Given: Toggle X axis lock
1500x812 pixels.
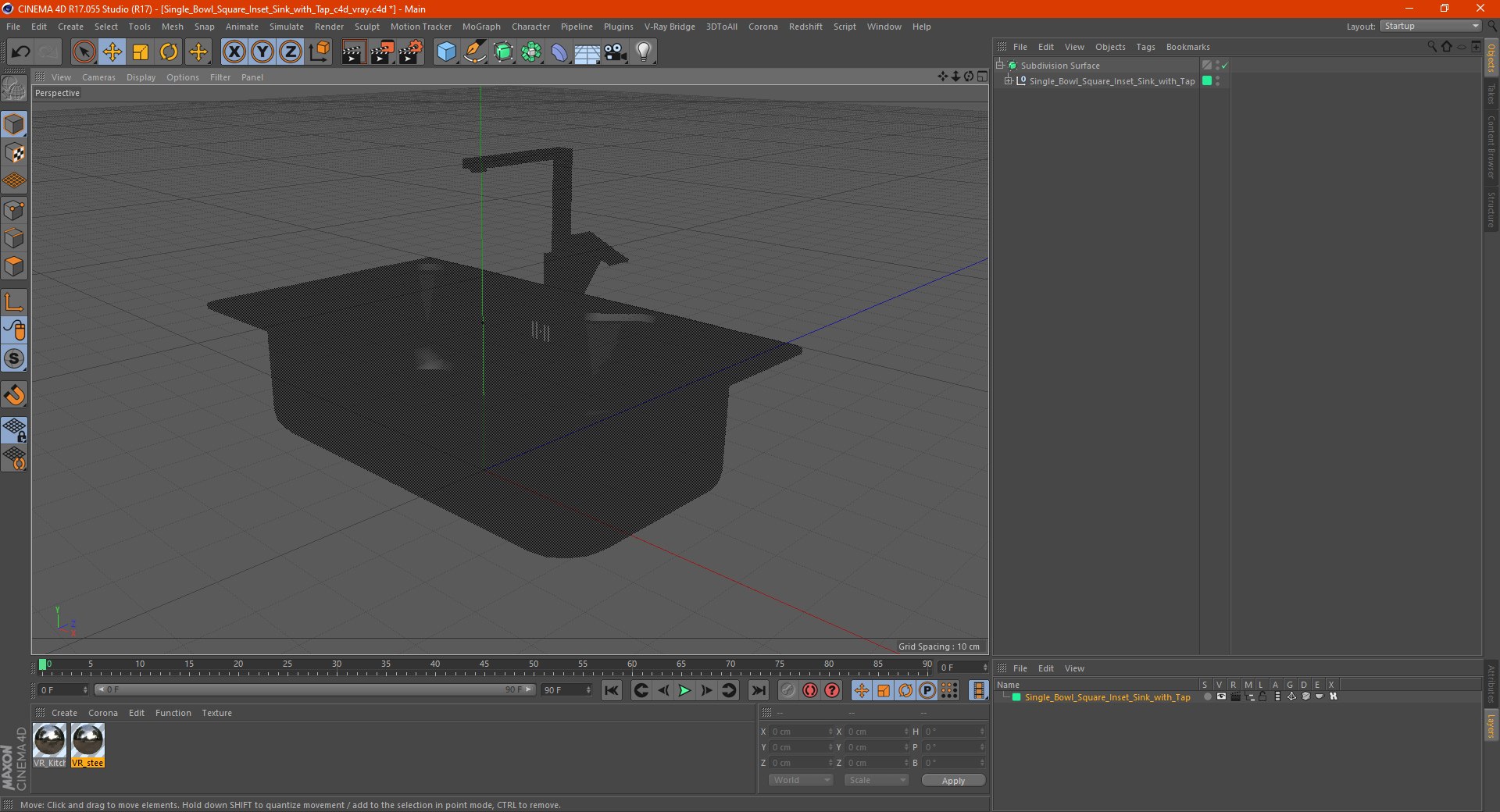Looking at the screenshot, I should 234,52.
